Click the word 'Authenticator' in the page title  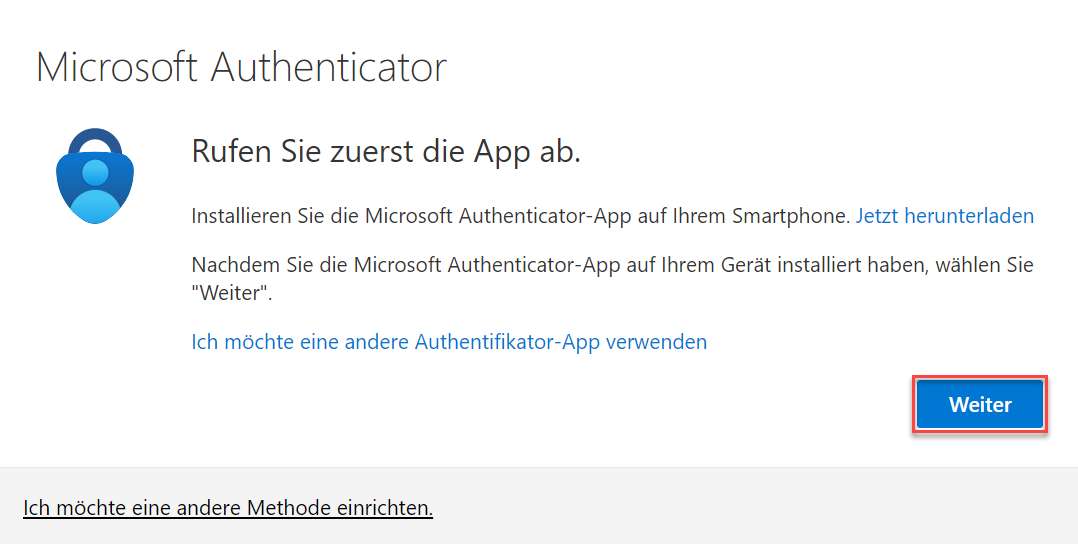click(x=329, y=67)
